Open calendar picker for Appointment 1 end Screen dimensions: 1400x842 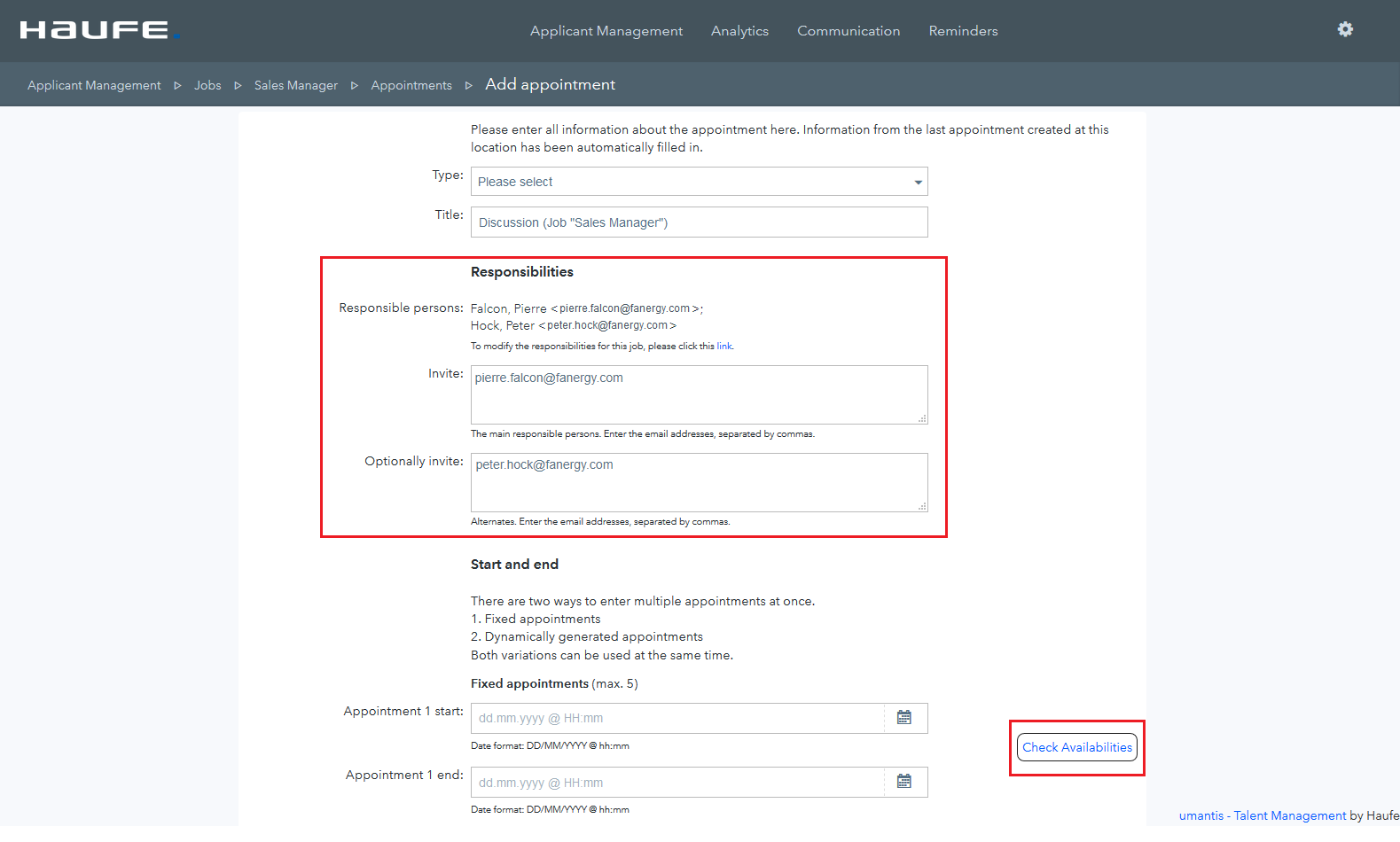coord(903,782)
